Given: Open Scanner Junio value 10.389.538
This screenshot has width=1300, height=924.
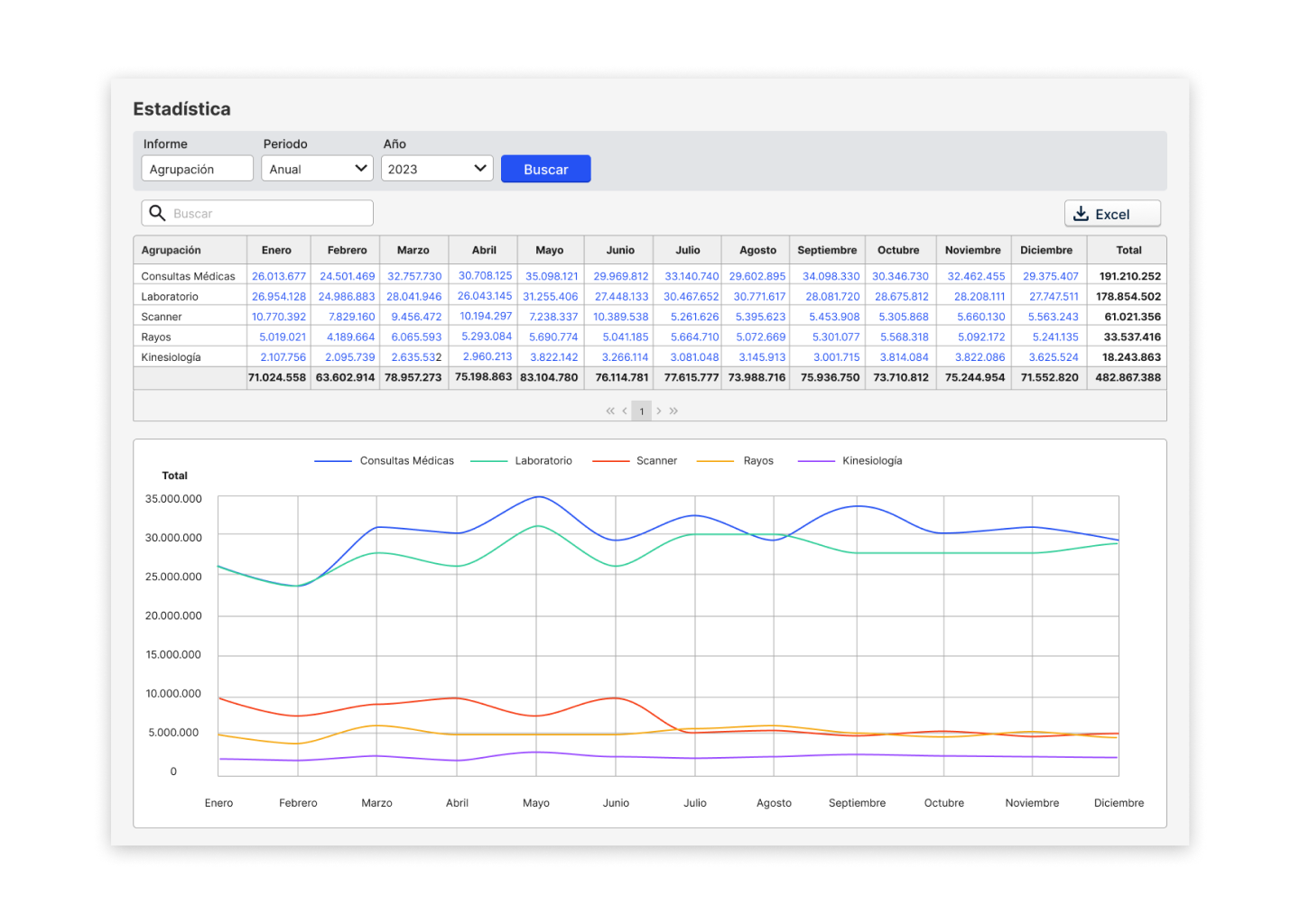Looking at the screenshot, I should (621, 317).
